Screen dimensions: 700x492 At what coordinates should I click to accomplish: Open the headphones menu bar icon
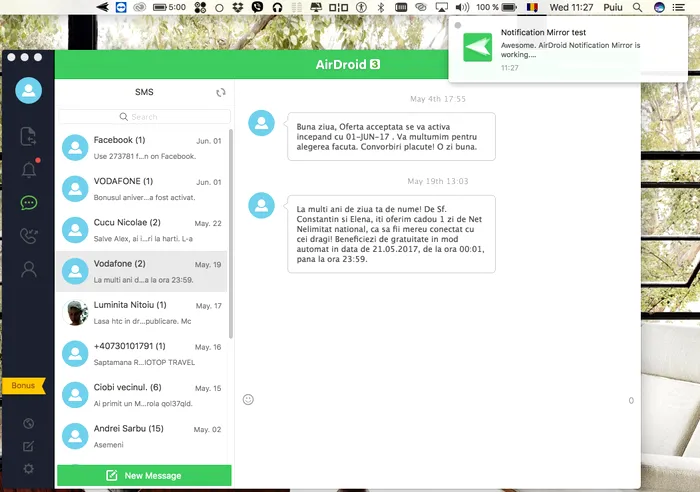click(x=277, y=7)
